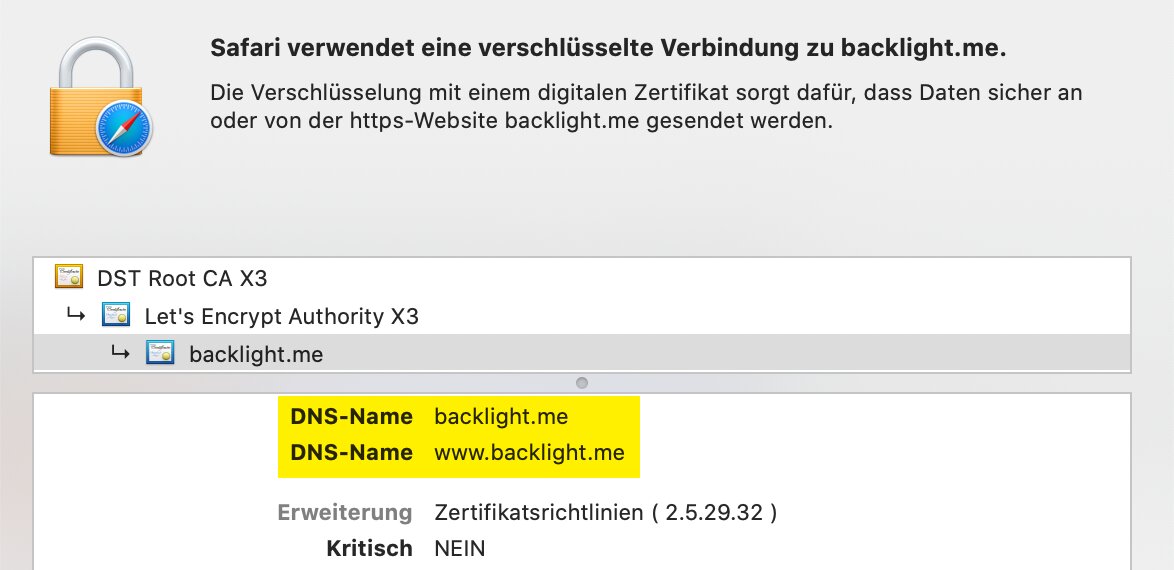Click the hierarchy arrow before Let's Encrypt Authority
The height and width of the screenshot is (570, 1174).
pos(76,316)
